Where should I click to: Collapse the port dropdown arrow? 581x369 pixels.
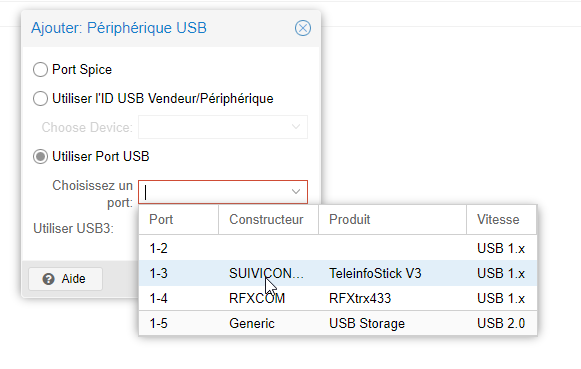(296, 192)
